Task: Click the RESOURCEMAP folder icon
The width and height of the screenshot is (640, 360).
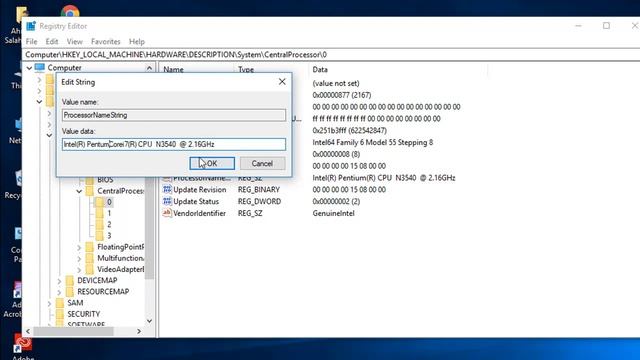Action: point(70,291)
